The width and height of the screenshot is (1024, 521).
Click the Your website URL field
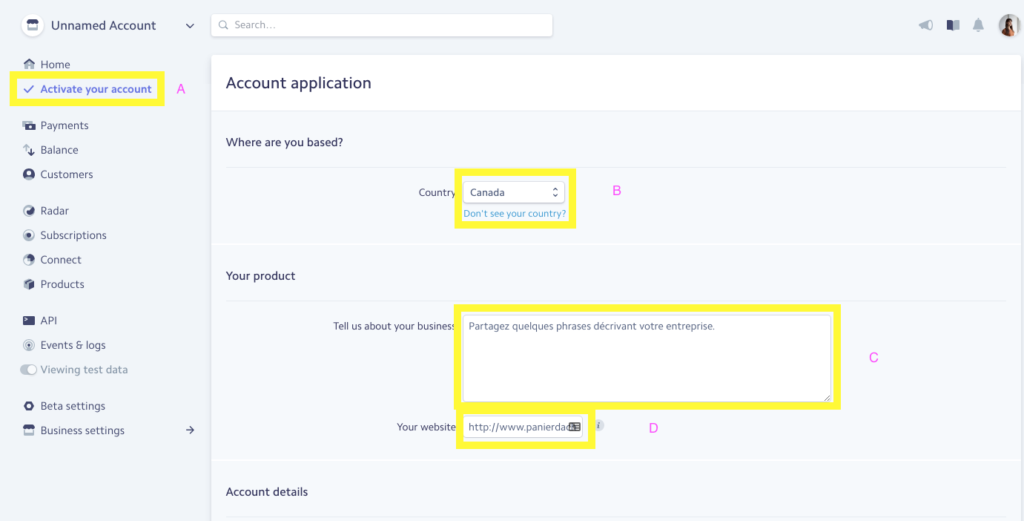point(522,427)
